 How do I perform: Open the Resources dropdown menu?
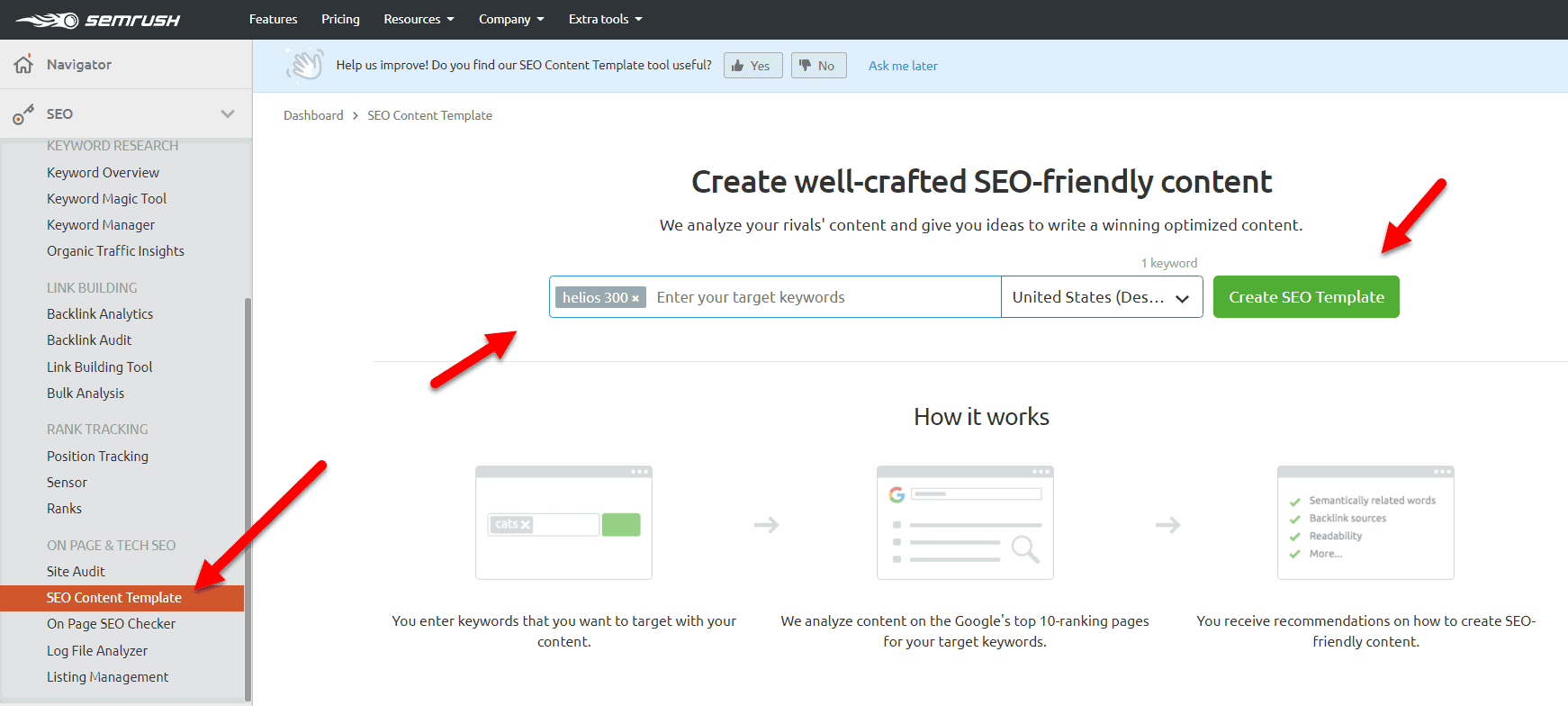tap(419, 19)
